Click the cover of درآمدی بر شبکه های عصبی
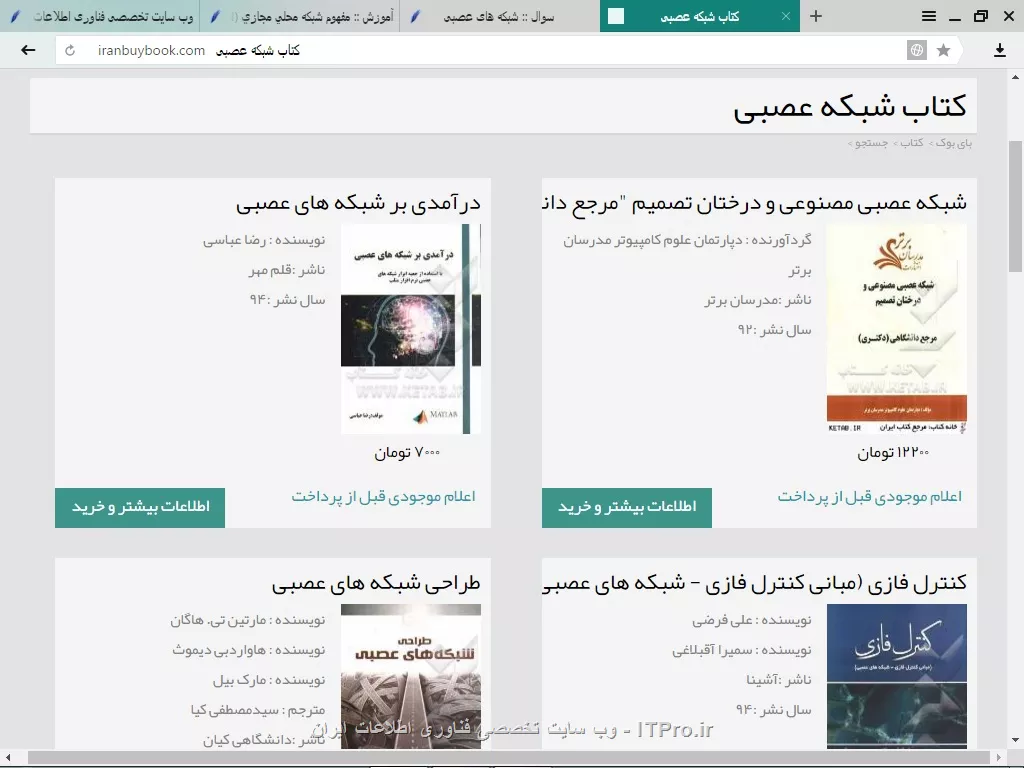Screen dimensions: 1024x768 click(x=411, y=329)
